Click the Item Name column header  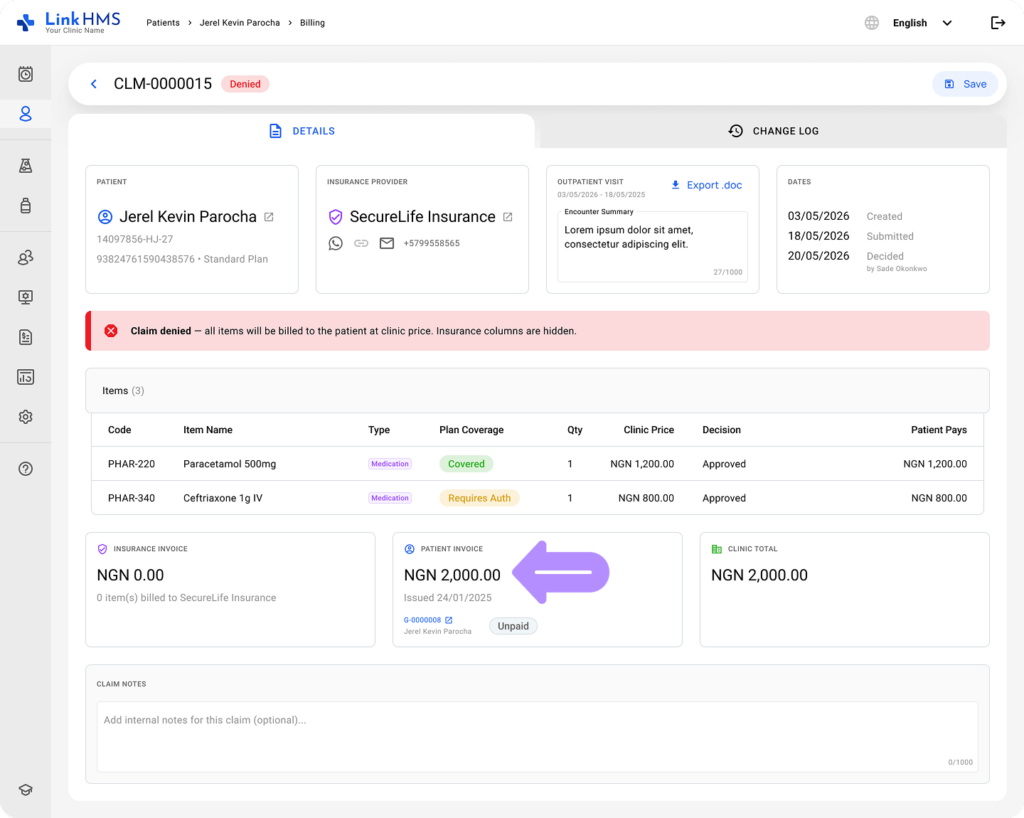[208, 430]
